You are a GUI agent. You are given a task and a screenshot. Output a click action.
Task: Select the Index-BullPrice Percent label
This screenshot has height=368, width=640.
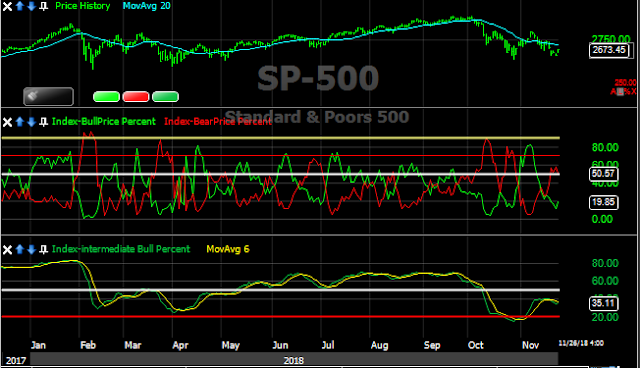pos(104,122)
